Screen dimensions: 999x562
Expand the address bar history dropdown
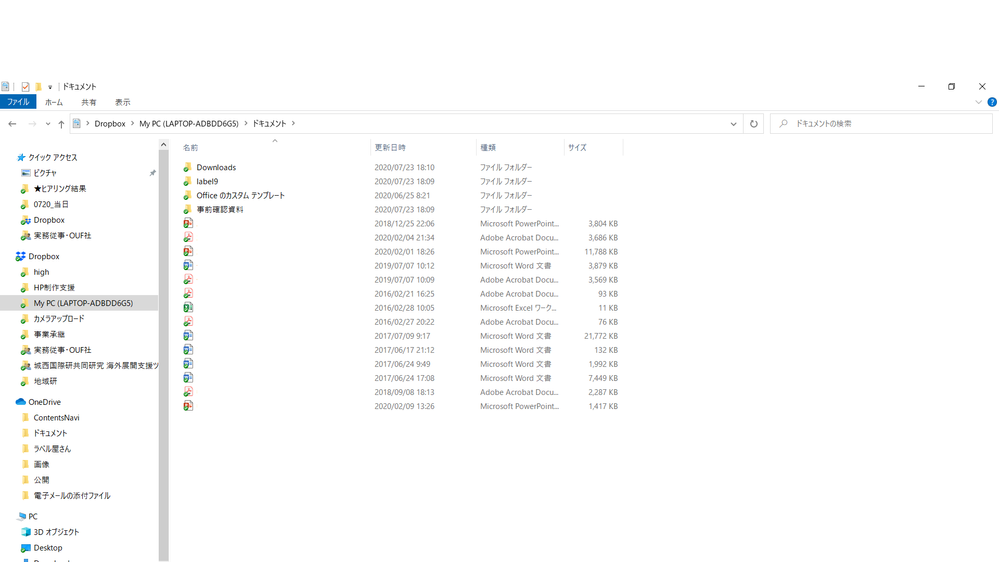(x=733, y=124)
